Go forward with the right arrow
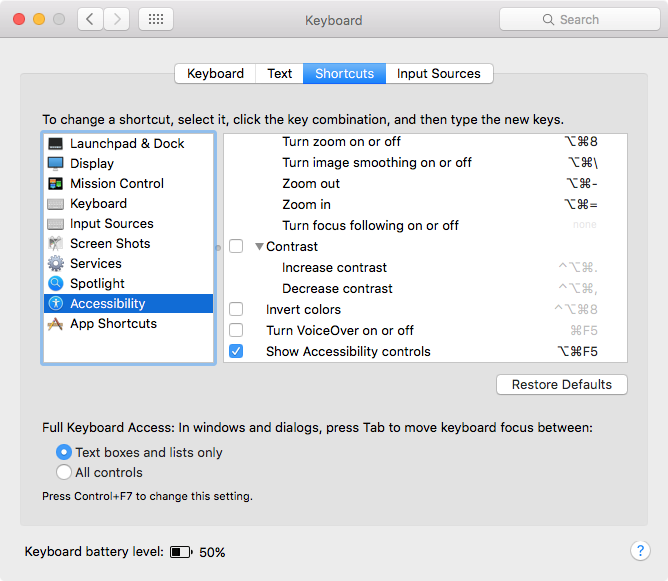The image size is (668, 581). click(x=117, y=19)
